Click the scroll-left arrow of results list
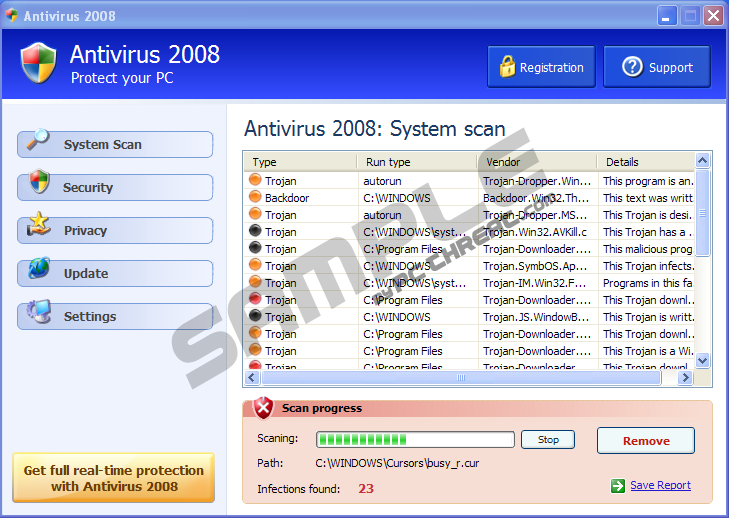 click(252, 378)
